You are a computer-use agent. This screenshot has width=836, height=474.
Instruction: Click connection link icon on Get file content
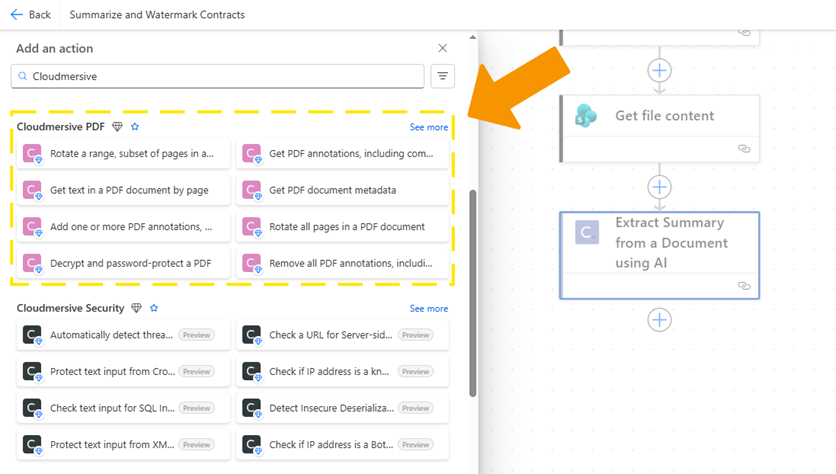744,149
